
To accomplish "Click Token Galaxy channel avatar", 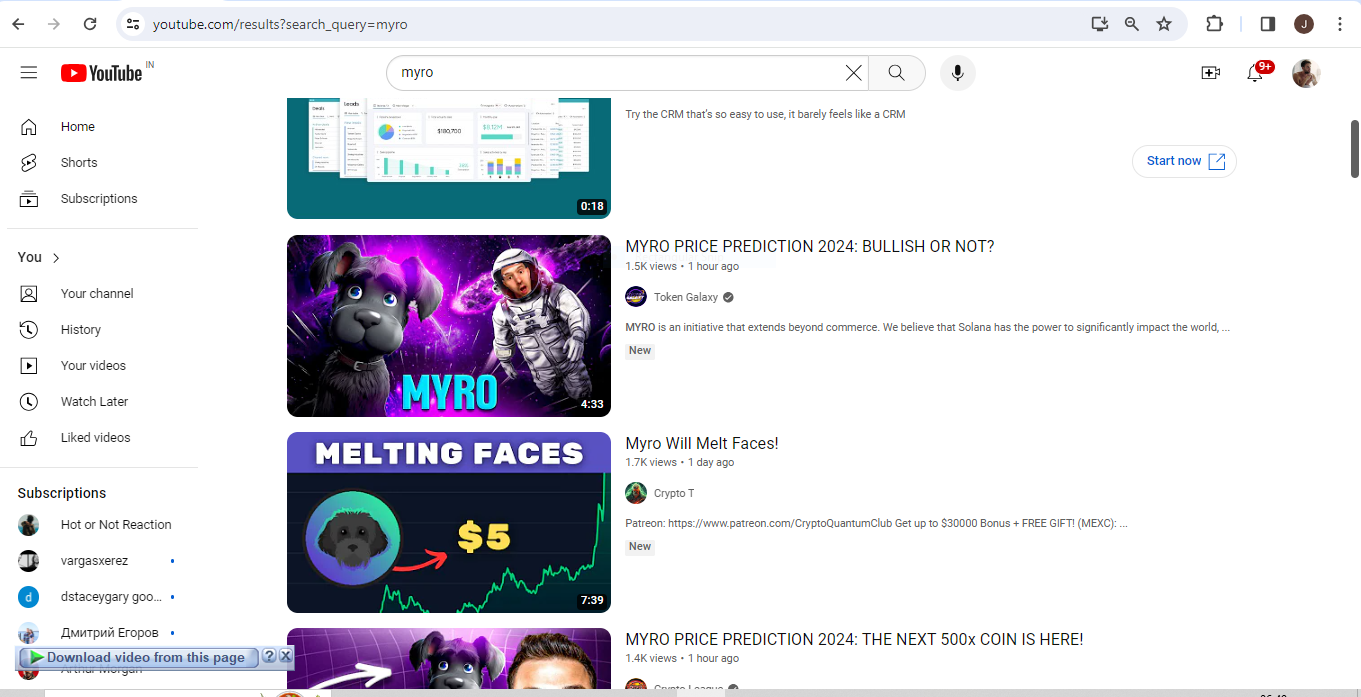I will tap(636, 297).
